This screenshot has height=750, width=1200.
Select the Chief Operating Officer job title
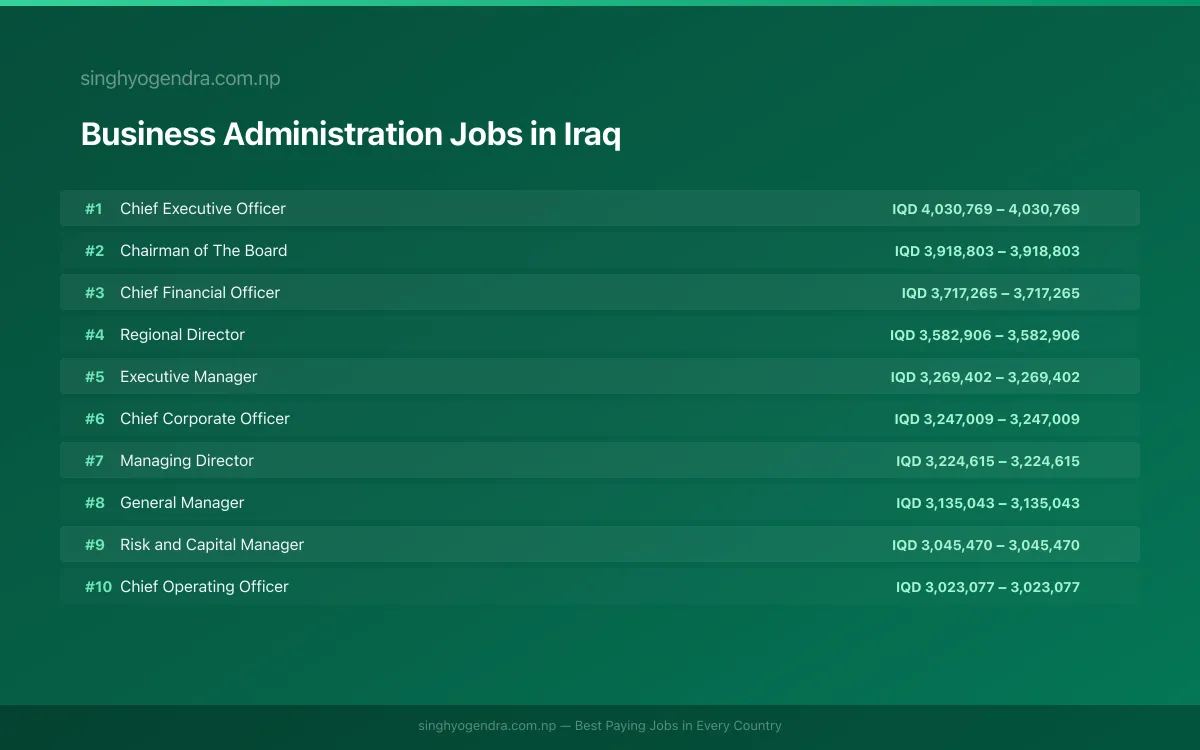click(204, 587)
